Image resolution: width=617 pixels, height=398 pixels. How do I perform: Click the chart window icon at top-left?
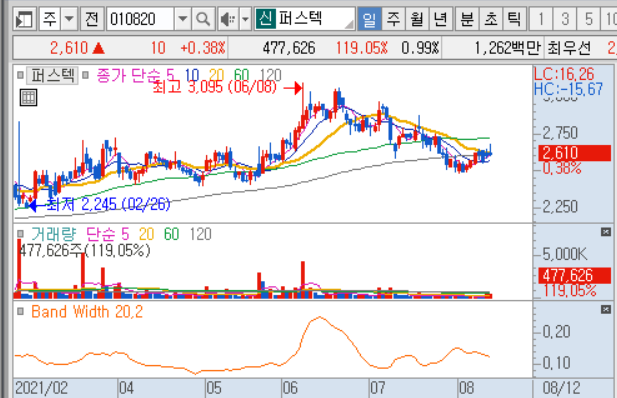coord(24,19)
